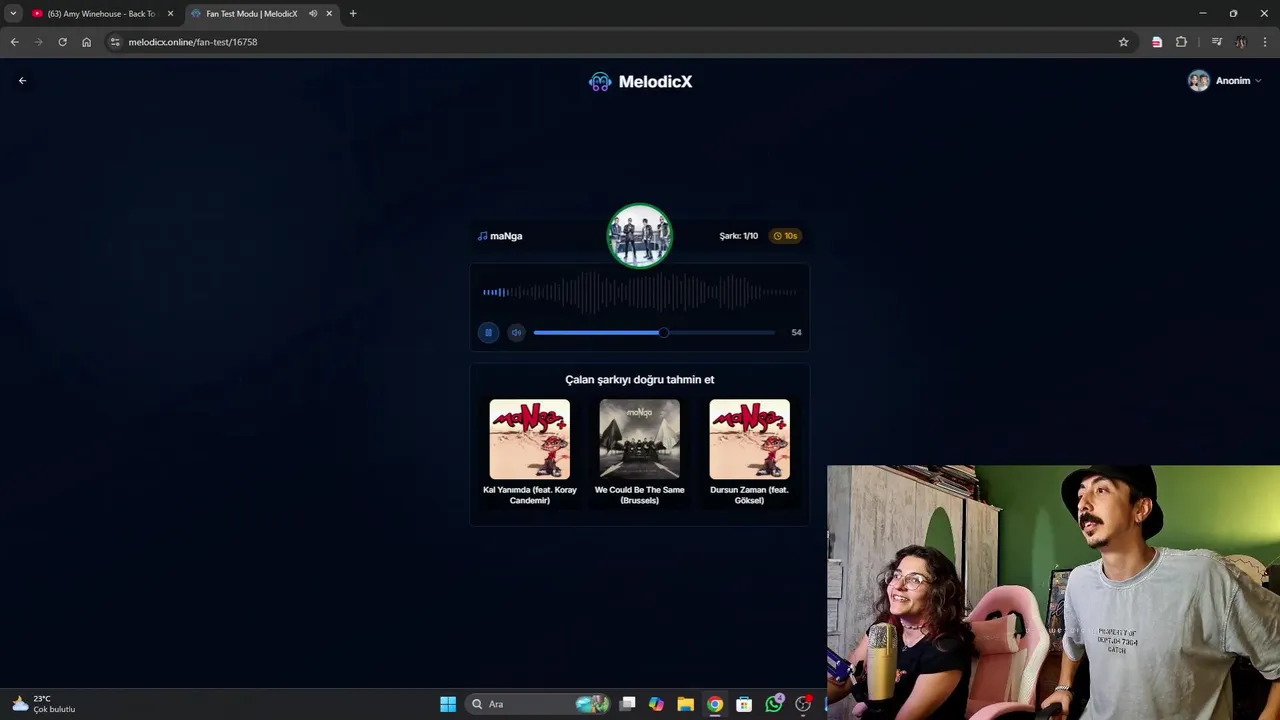The image size is (1280, 720).
Task: Choose Dursun Zaman (feat. Göksel) answer
Action: pos(750,452)
